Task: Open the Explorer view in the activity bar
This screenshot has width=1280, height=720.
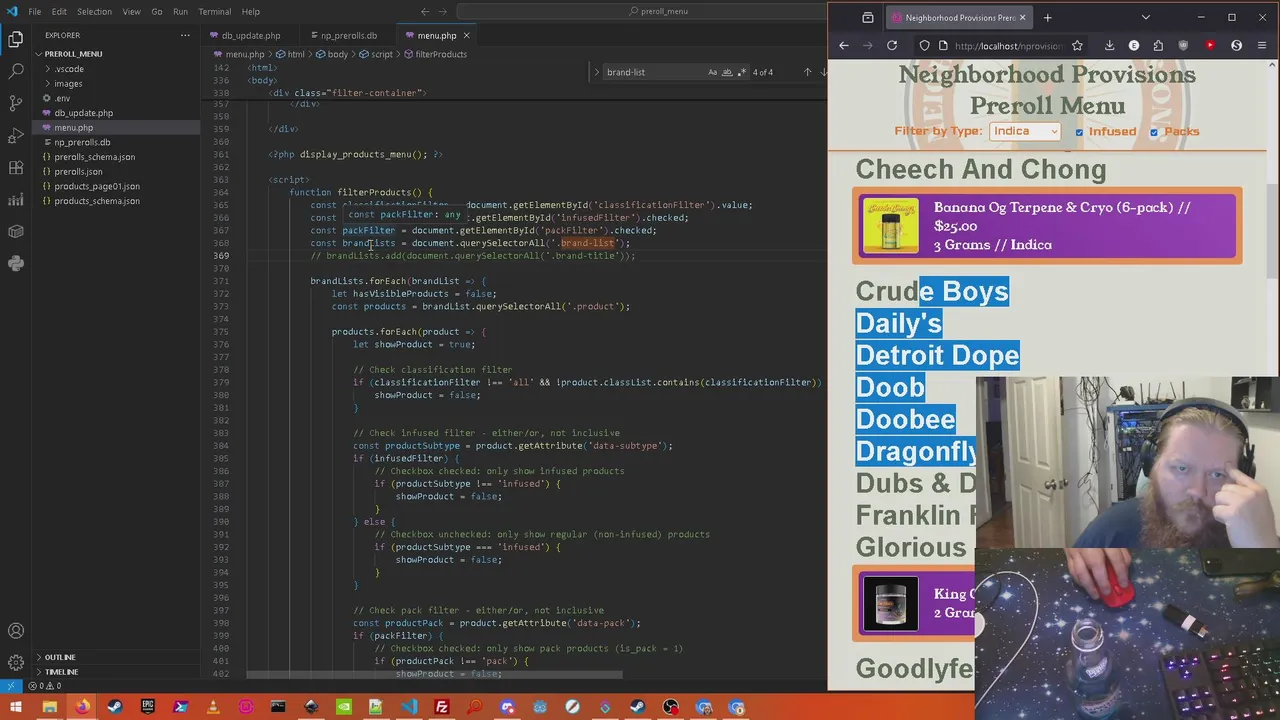Action: point(16,39)
